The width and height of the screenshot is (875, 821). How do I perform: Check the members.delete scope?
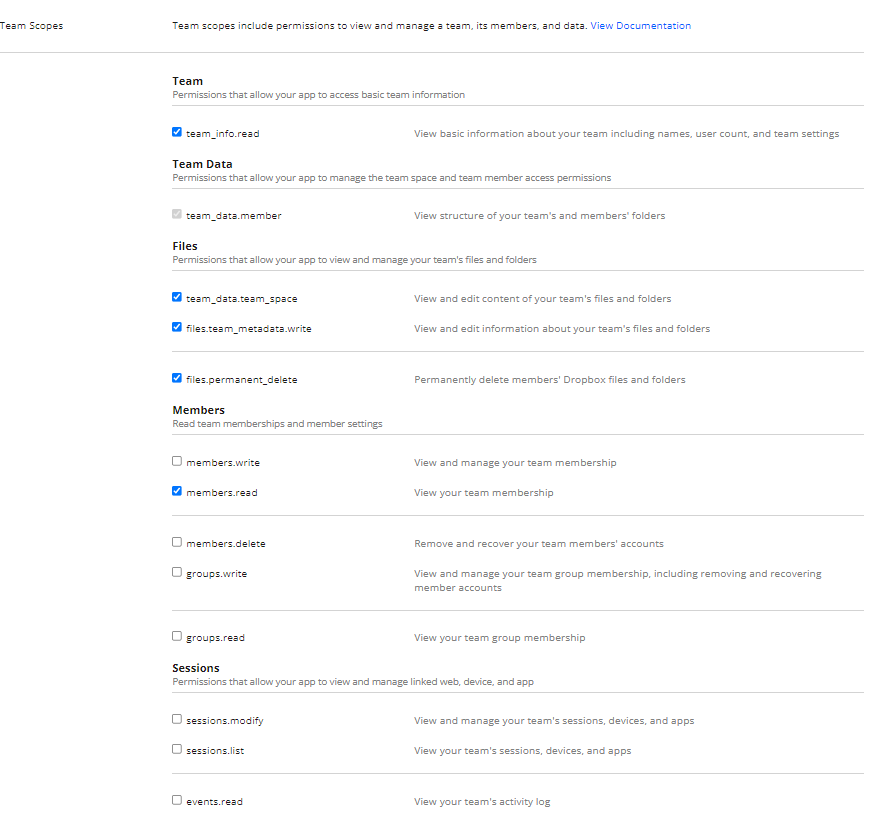(177, 542)
